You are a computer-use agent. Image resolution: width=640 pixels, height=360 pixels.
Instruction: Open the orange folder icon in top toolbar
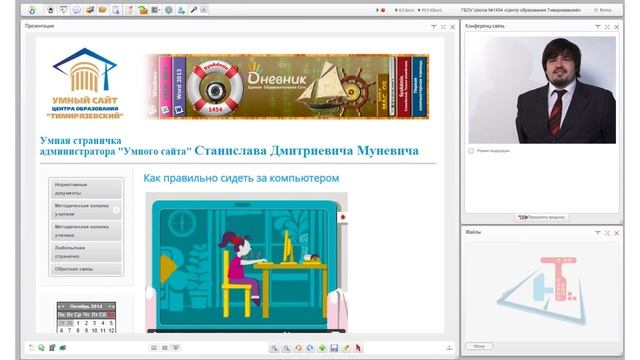(103, 10)
